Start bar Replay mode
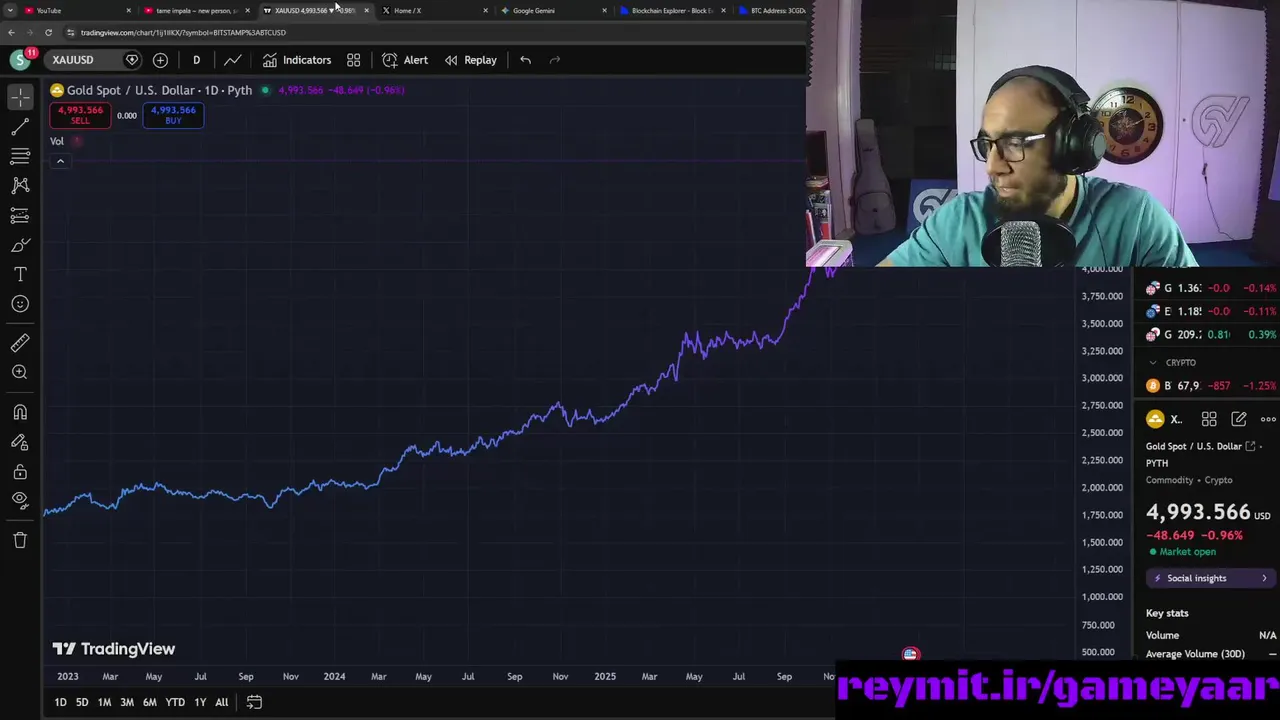The image size is (1280, 720). [470, 60]
